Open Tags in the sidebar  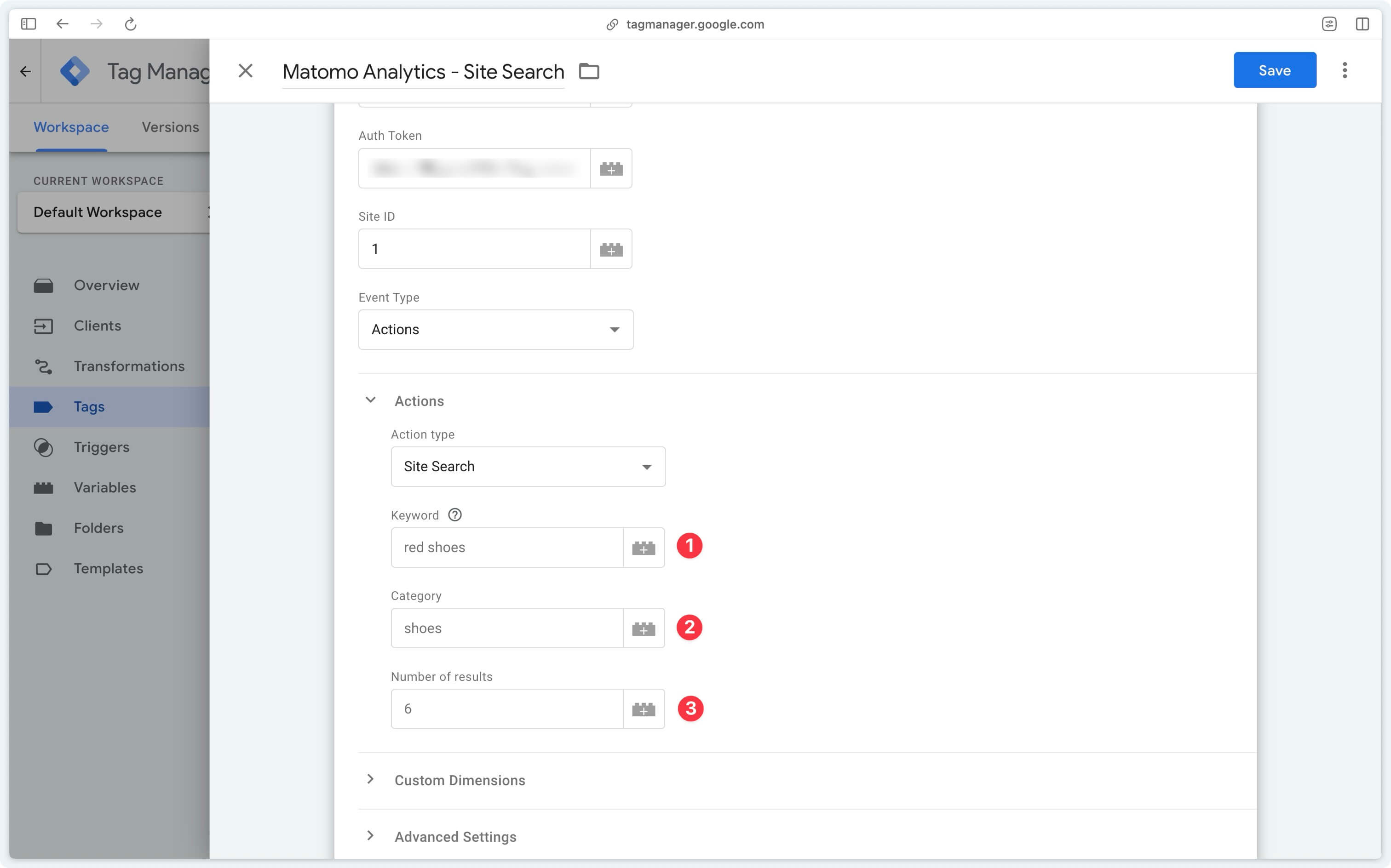pos(109,407)
